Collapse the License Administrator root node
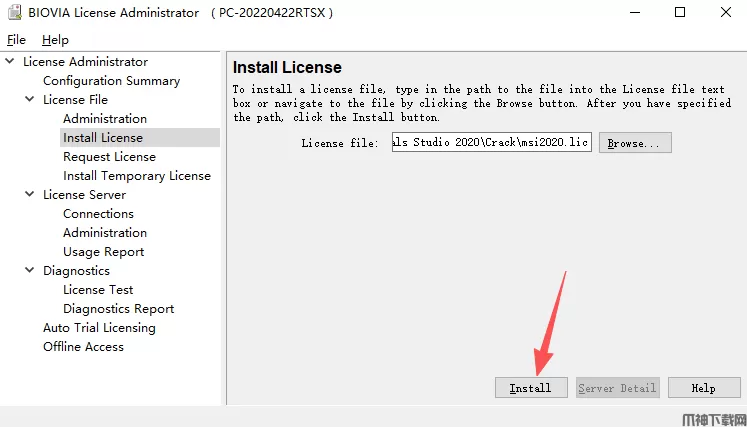This screenshot has height=427, width=747. 10,61
